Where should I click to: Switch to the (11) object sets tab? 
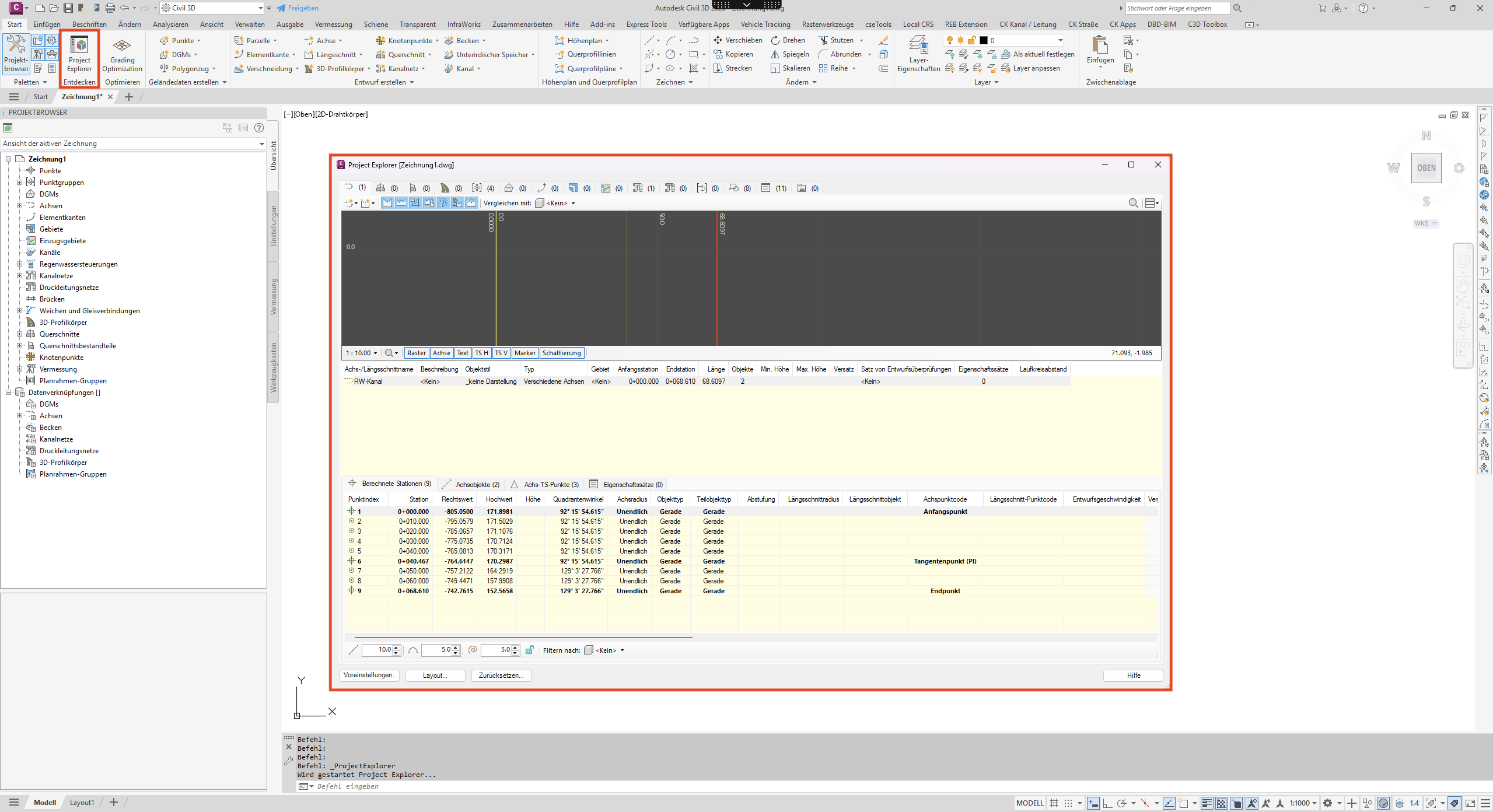(774, 188)
